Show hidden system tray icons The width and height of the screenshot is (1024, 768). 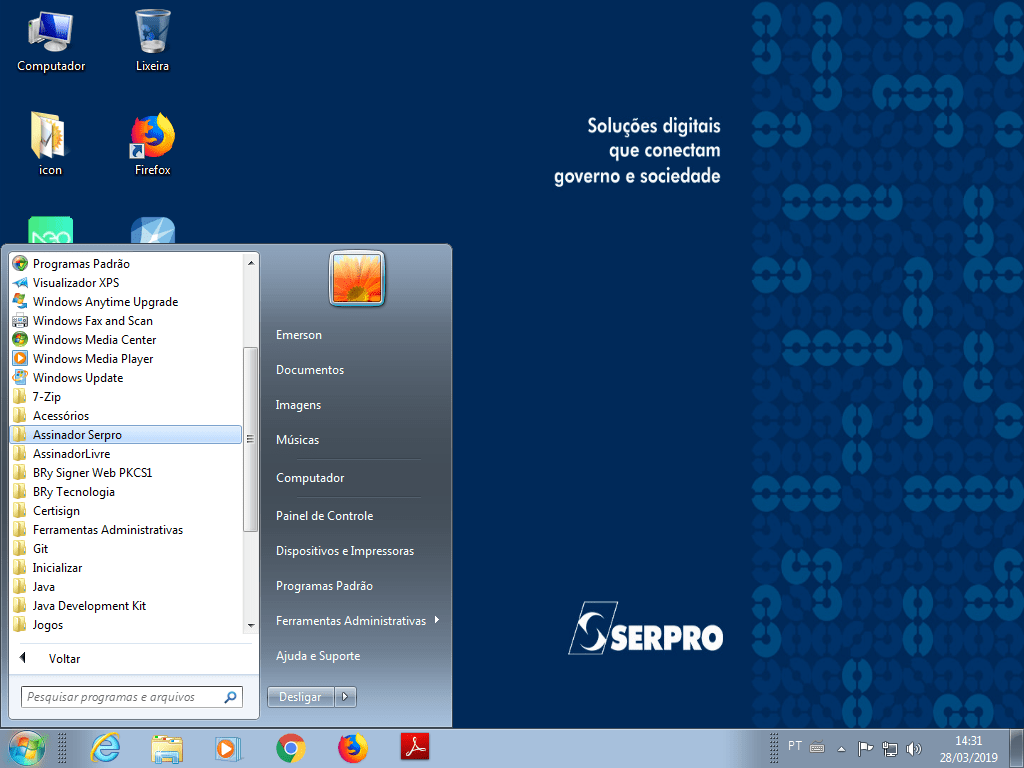click(841, 748)
